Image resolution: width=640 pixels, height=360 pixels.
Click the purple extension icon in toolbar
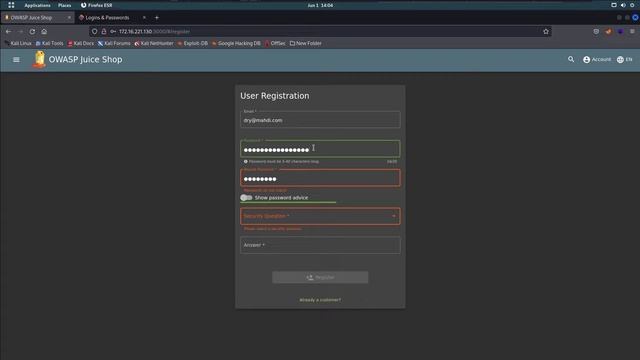tap(620, 31)
